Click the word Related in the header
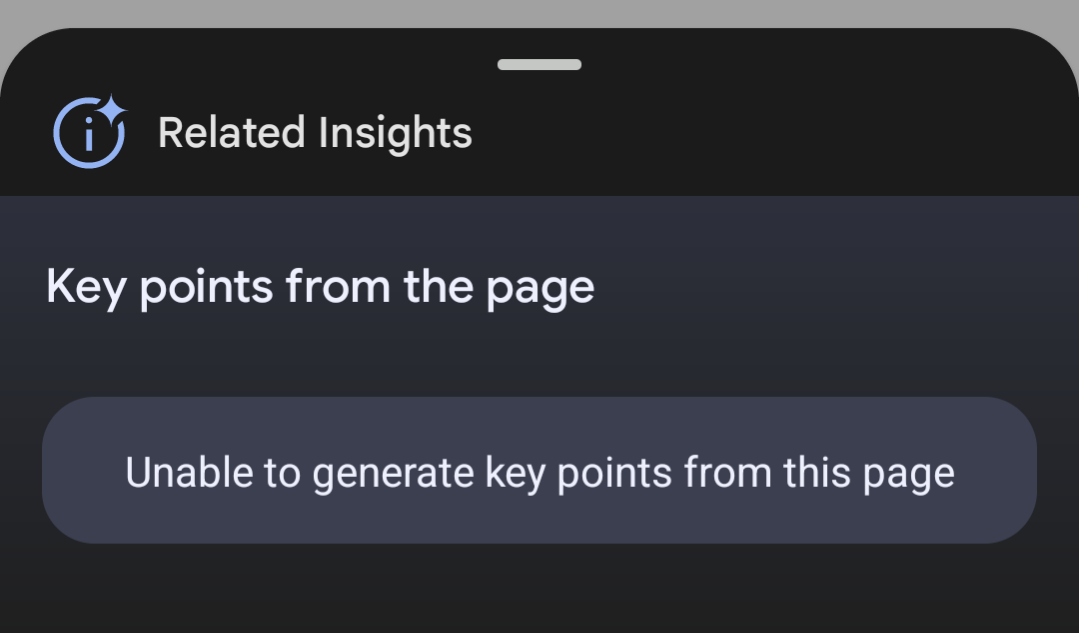Screen dimensions: 1079x633 [x=232, y=133]
